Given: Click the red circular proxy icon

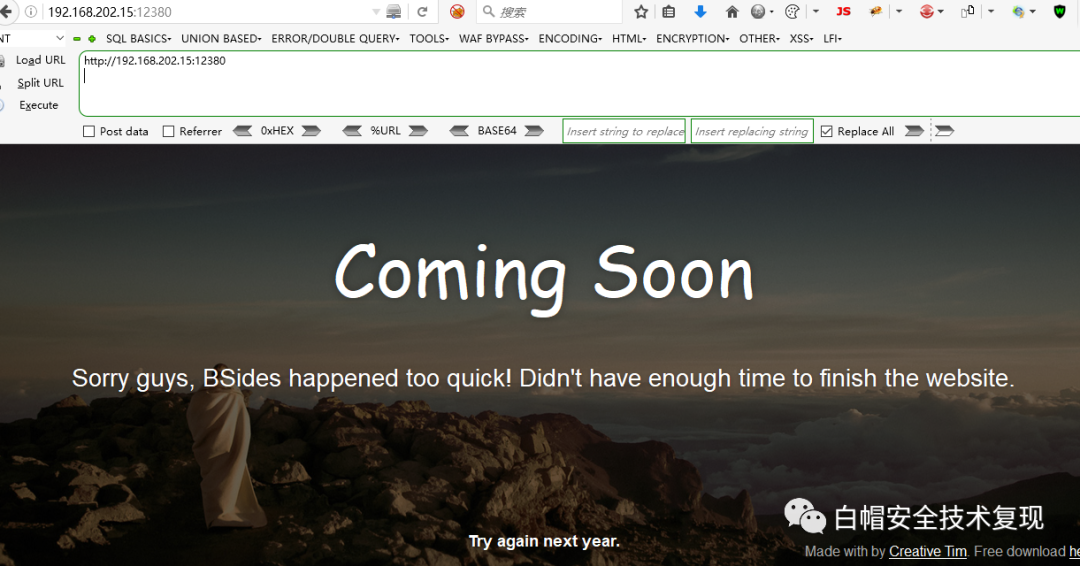Looking at the screenshot, I should [x=927, y=12].
